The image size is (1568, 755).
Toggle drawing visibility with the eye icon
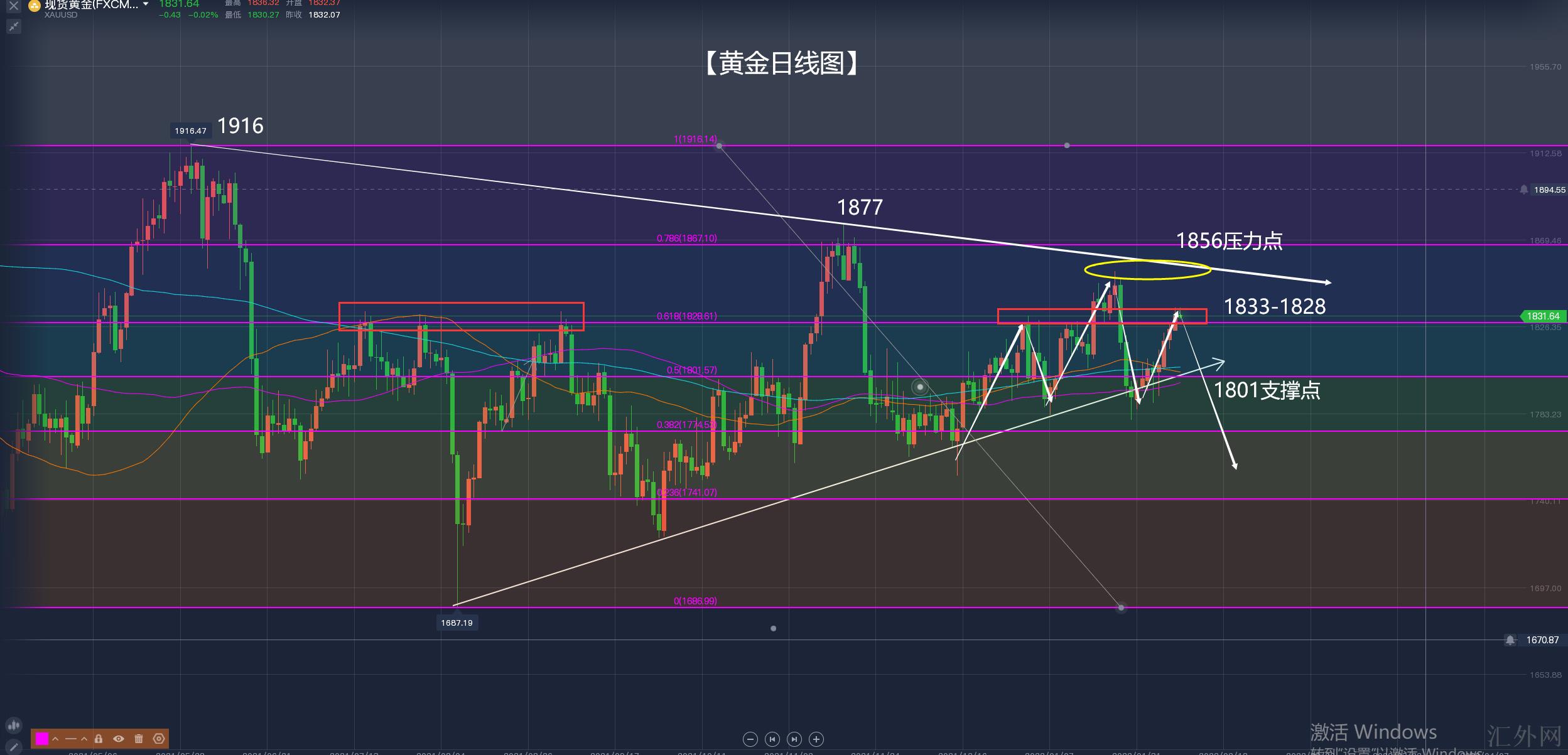(x=119, y=739)
